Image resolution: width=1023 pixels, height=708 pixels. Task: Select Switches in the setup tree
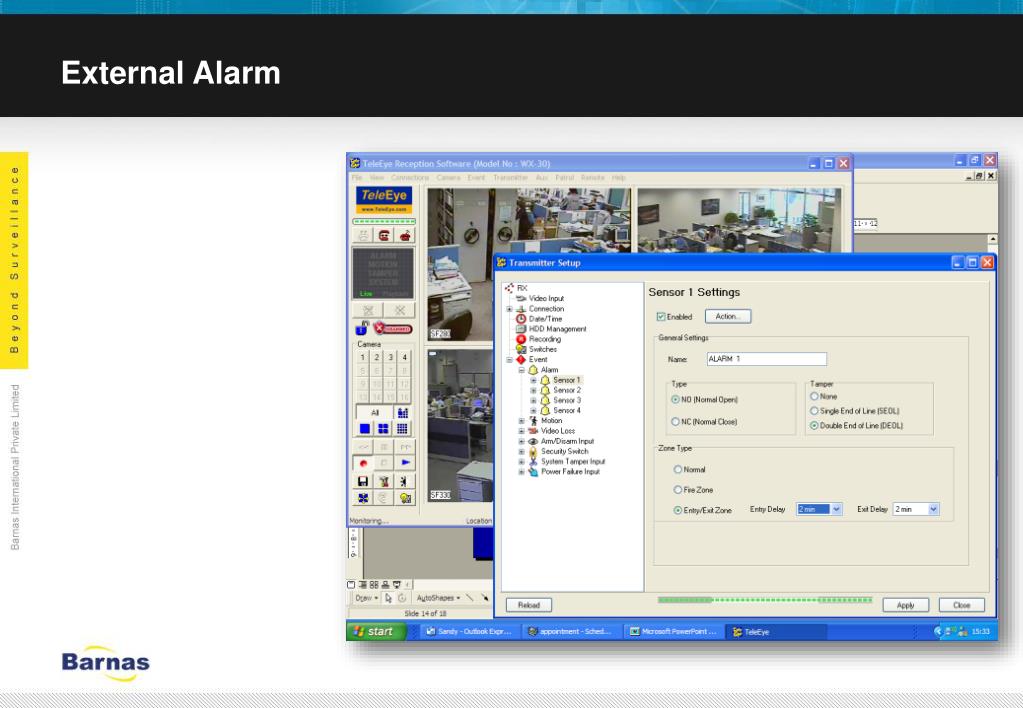point(543,349)
